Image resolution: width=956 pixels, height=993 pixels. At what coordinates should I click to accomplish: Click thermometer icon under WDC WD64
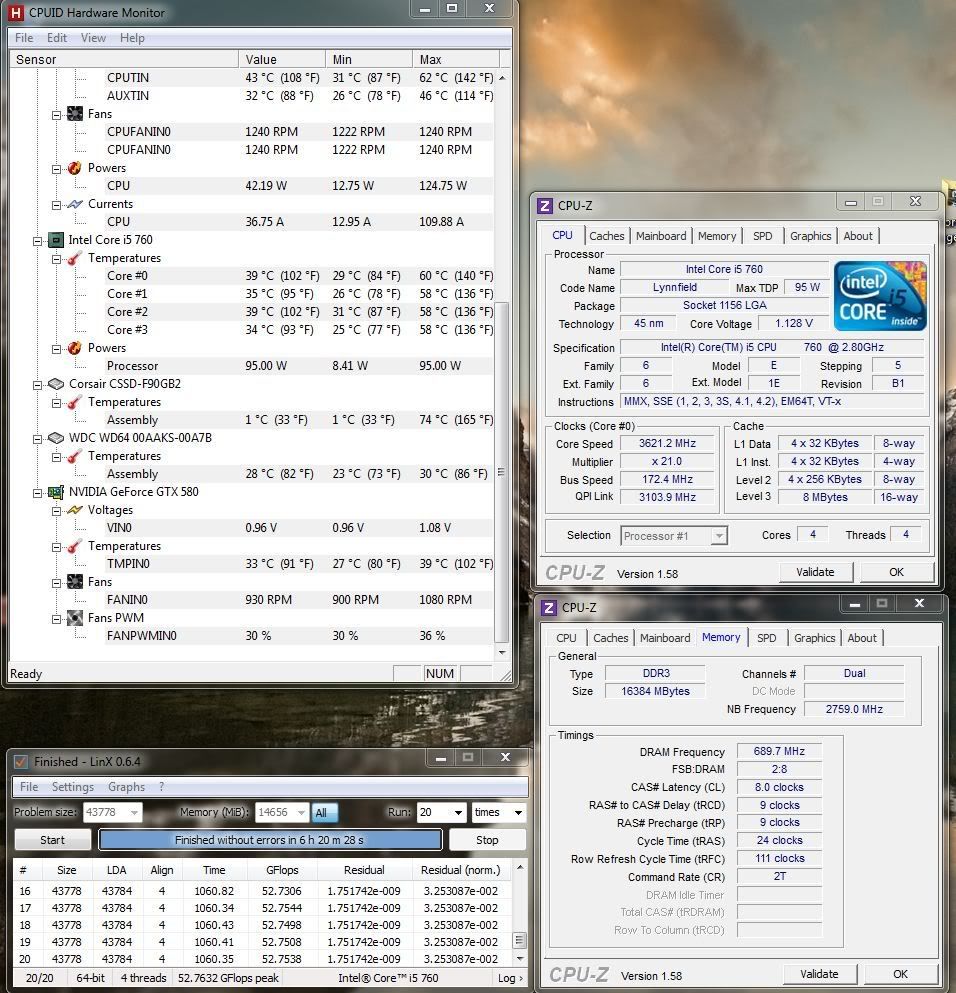point(75,456)
